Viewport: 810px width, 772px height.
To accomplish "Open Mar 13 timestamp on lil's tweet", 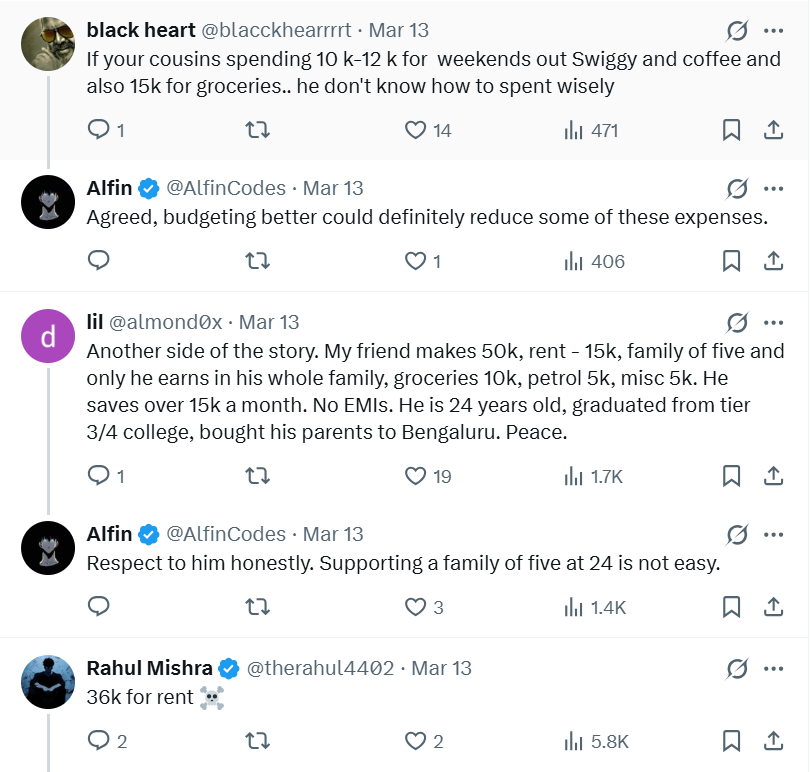I will [x=269, y=323].
